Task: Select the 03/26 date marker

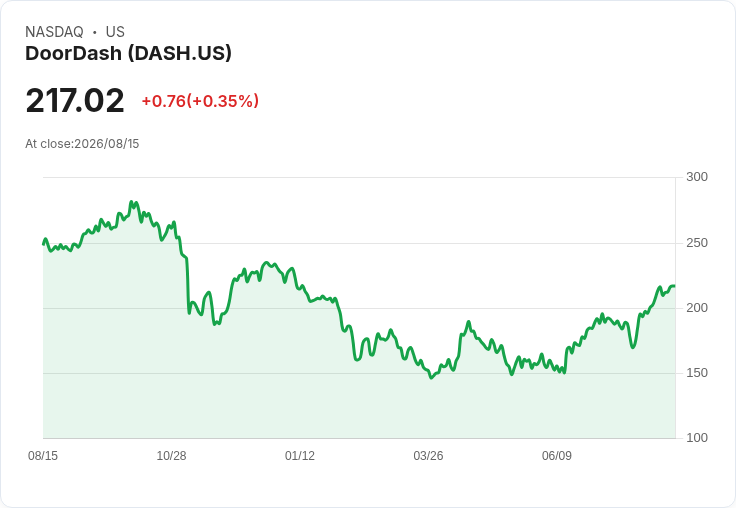Action: [428, 455]
